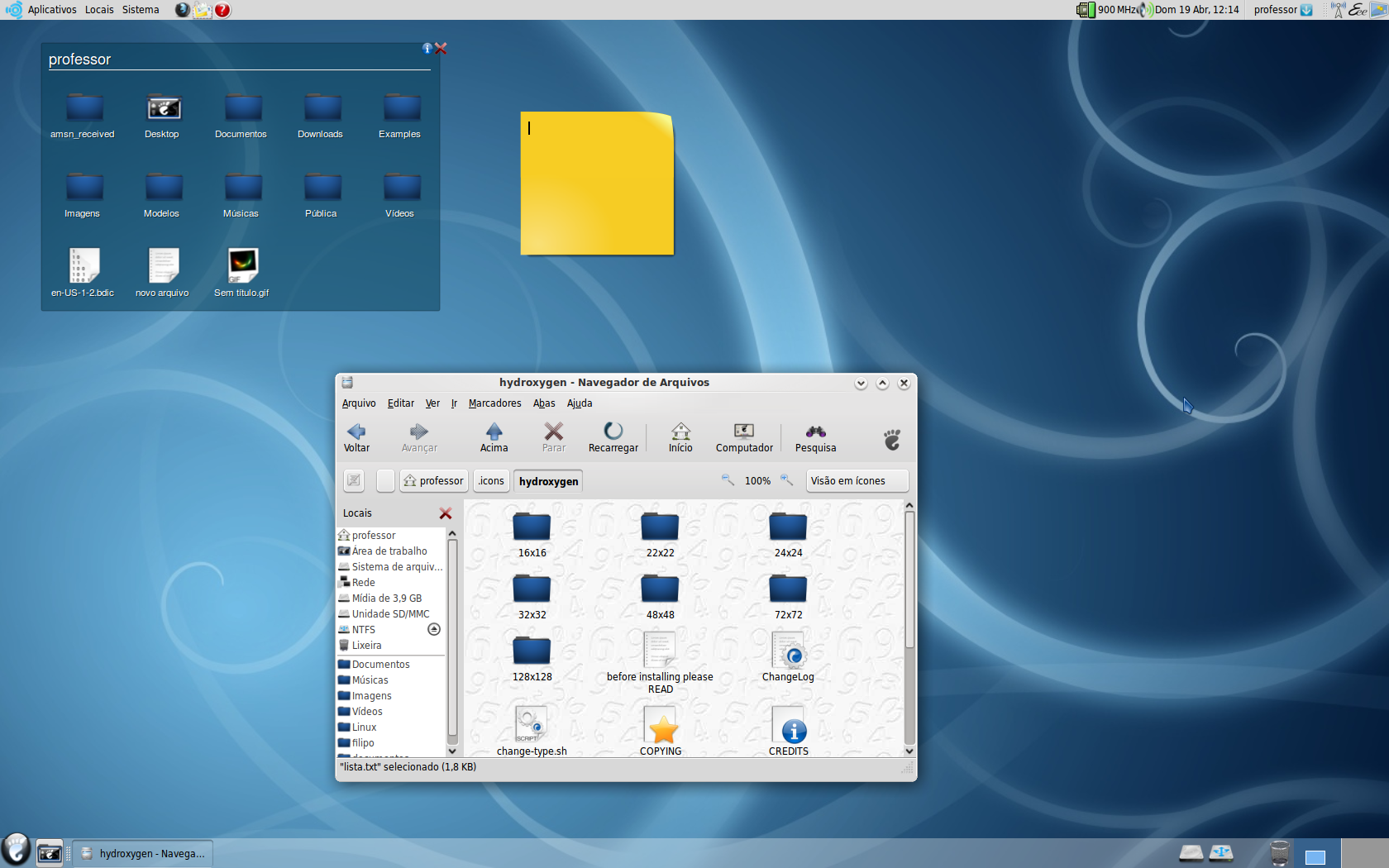Viewport: 1389px width, 868px height.
Task: Select 'before installing please READ' file
Action: 660,663
